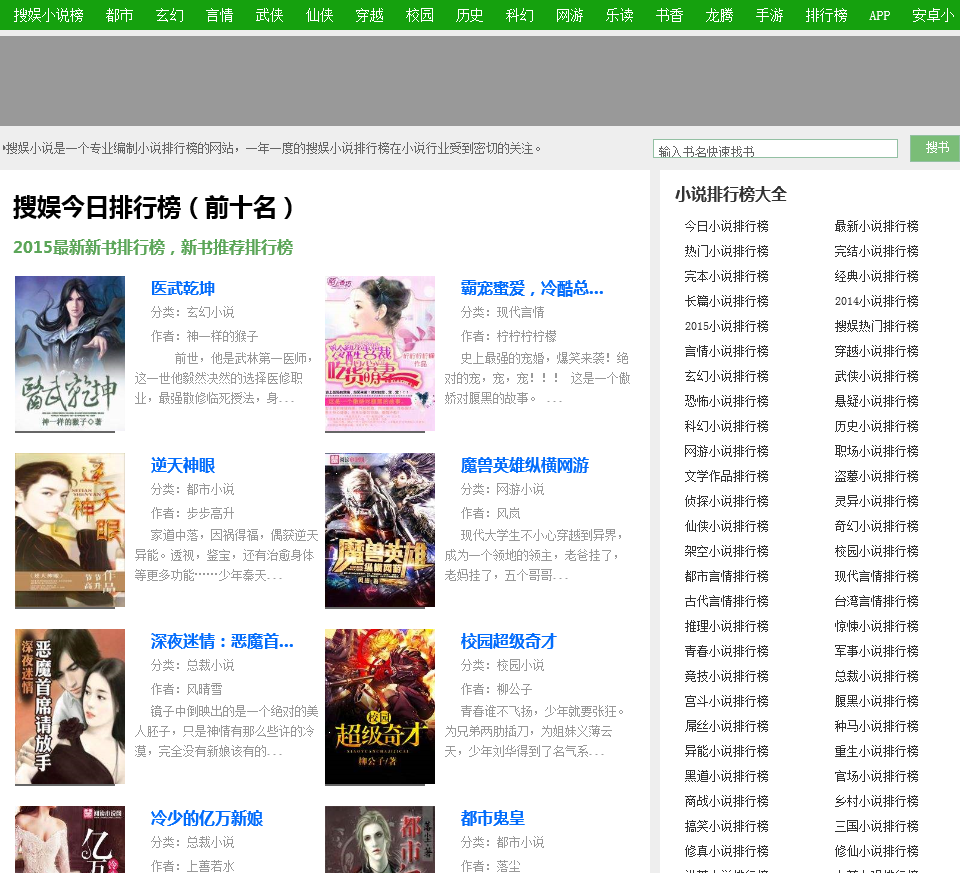Viewport: 960px width, 873px height.
Task: Open the 校园超级奇才 cover image
Action: click(380, 706)
